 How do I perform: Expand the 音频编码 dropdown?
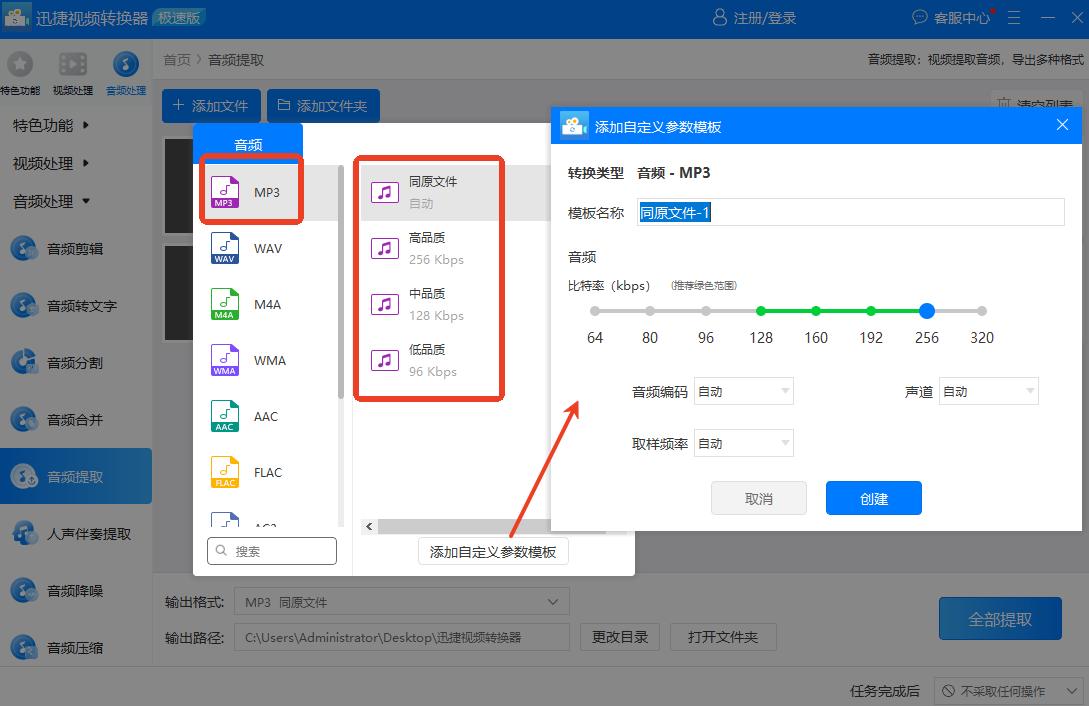pyautogui.click(x=743, y=392)
